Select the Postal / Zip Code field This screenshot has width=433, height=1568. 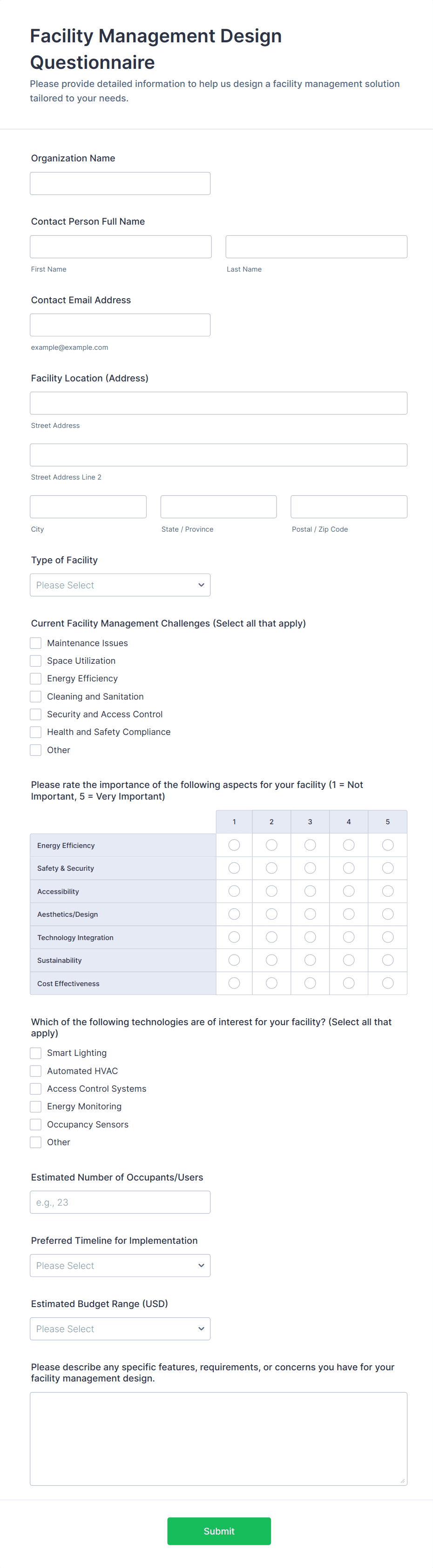click(348, 507)
